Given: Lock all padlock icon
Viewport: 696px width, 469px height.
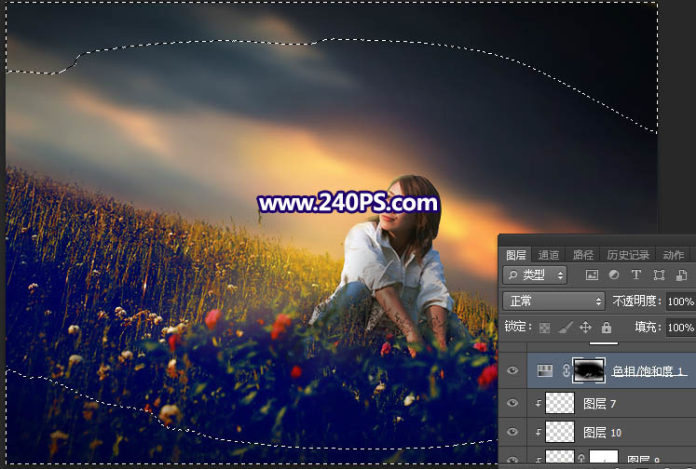Looking at the screenshot, I should pos(606,327).
